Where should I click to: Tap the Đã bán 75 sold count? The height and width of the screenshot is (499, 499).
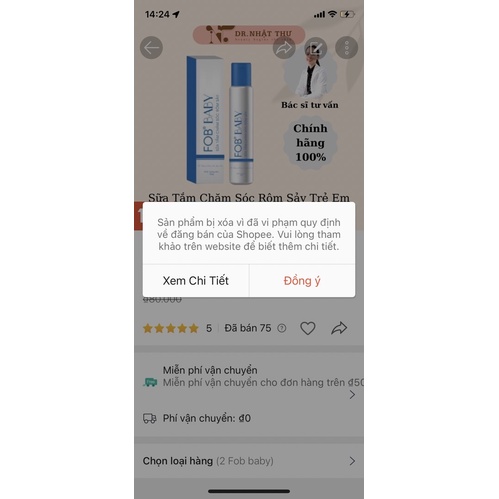tap(248, 328)
